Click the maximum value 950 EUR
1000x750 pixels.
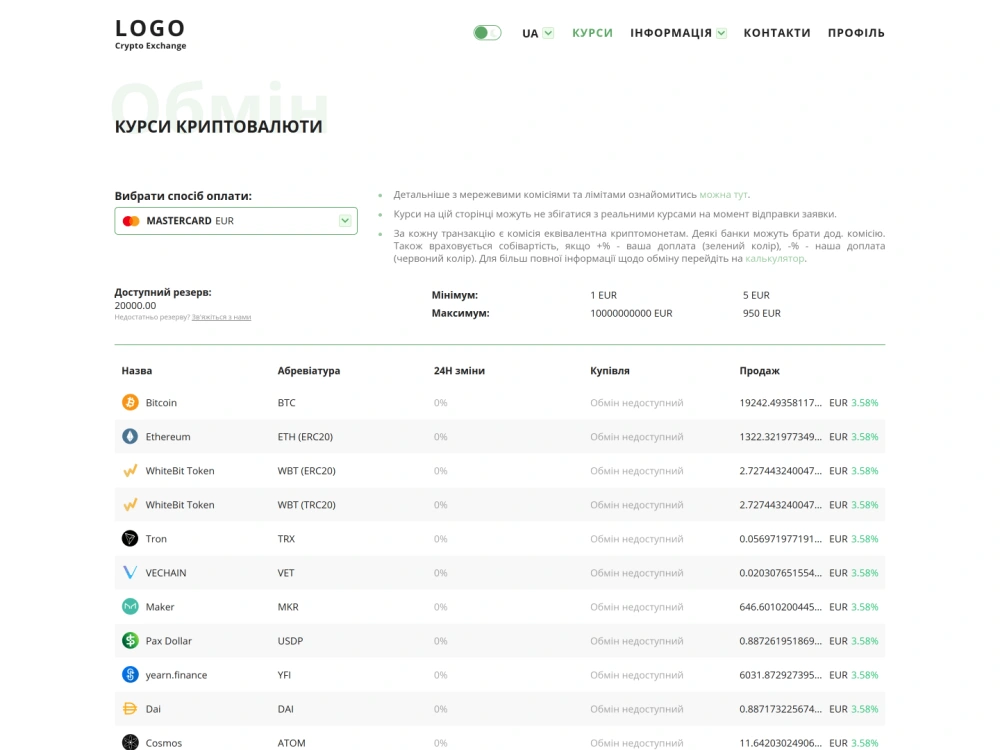761,313
